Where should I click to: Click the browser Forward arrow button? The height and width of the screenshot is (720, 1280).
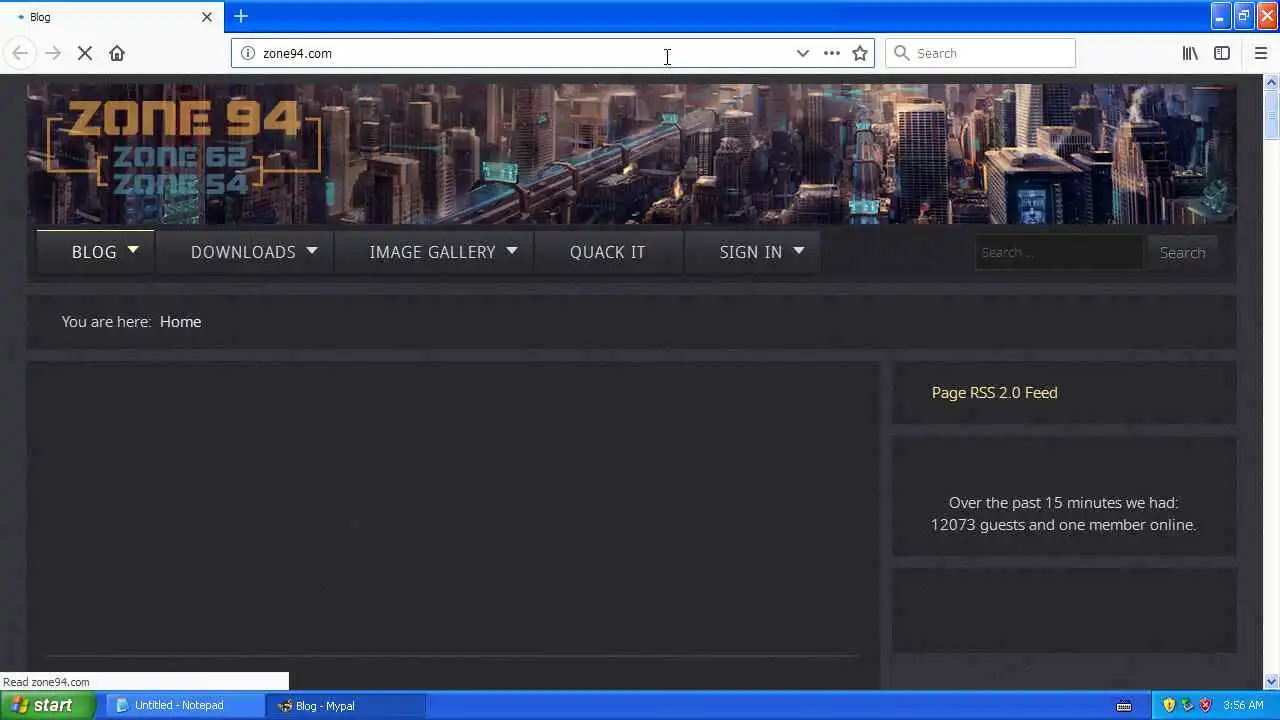53,53
